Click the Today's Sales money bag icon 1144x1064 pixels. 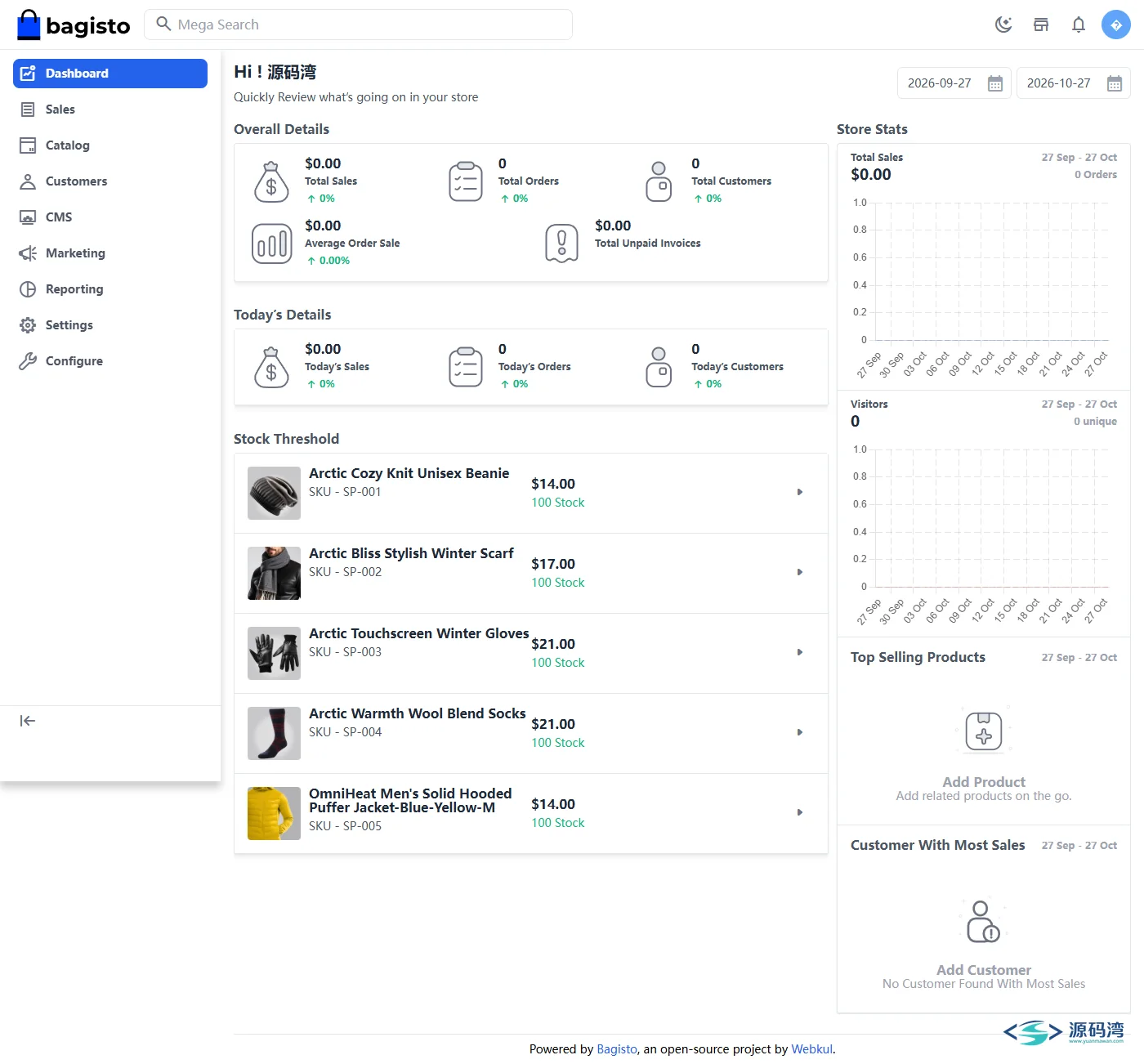tap(271, 367)
